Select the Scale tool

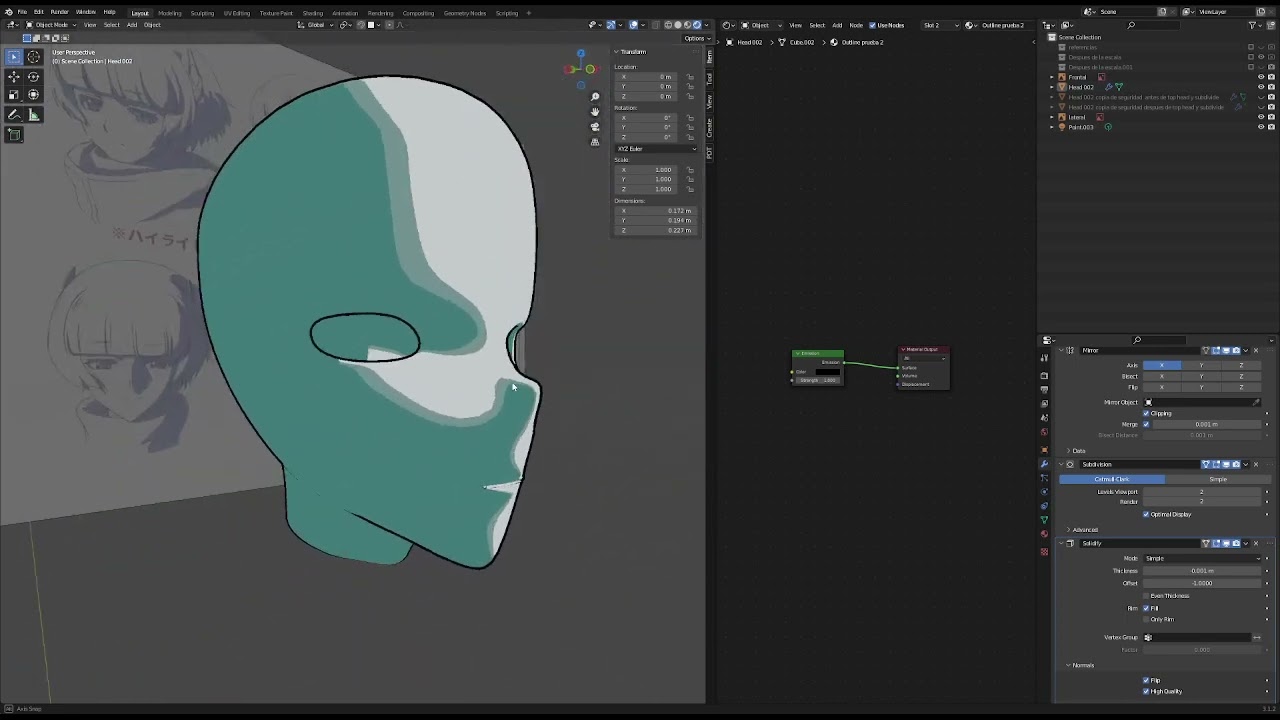point(14,95)
